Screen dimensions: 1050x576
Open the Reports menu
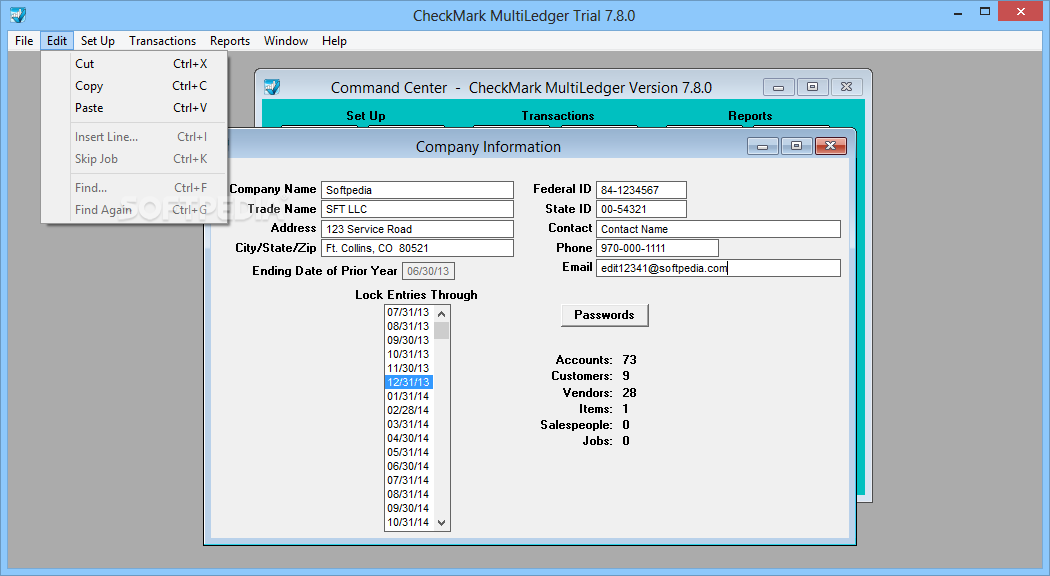[230, 41]
